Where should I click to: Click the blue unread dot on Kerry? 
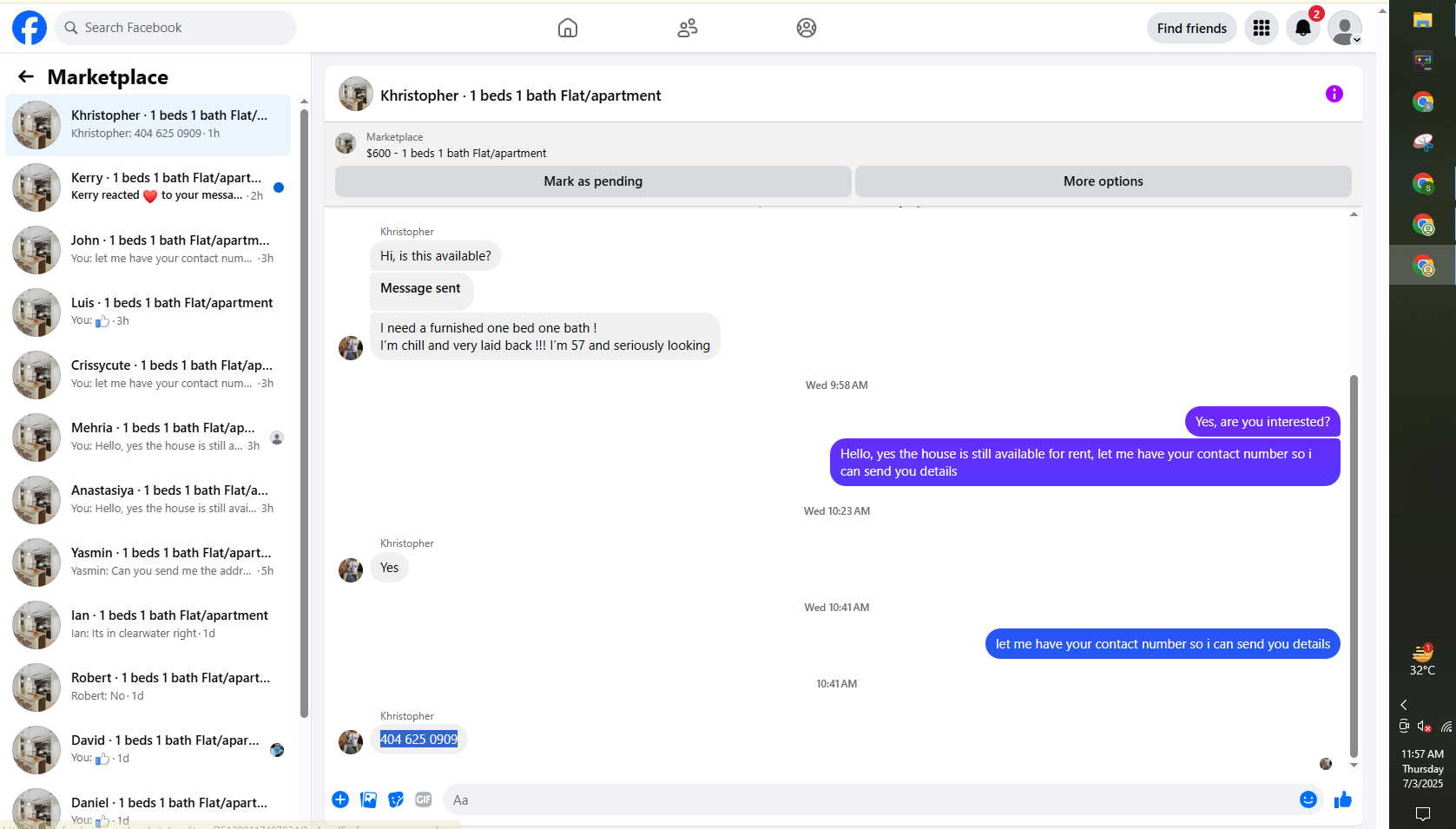tap(279, 188)
